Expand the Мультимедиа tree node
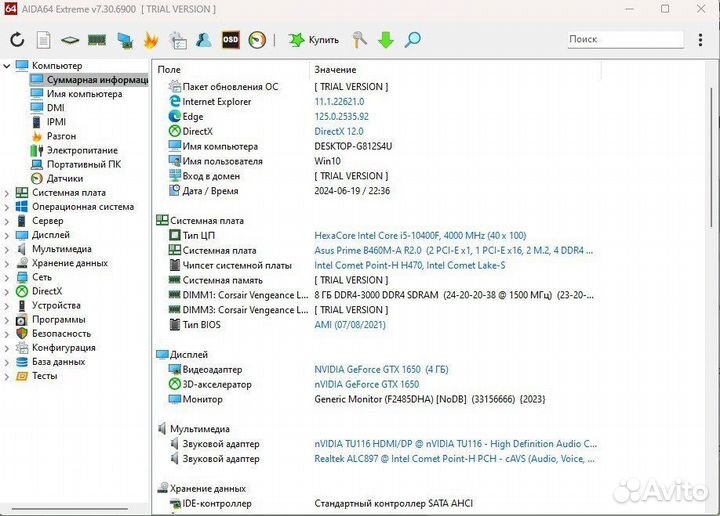Image resolution: width=720 pixels, height=516 pixels. (x=6, y=250)
